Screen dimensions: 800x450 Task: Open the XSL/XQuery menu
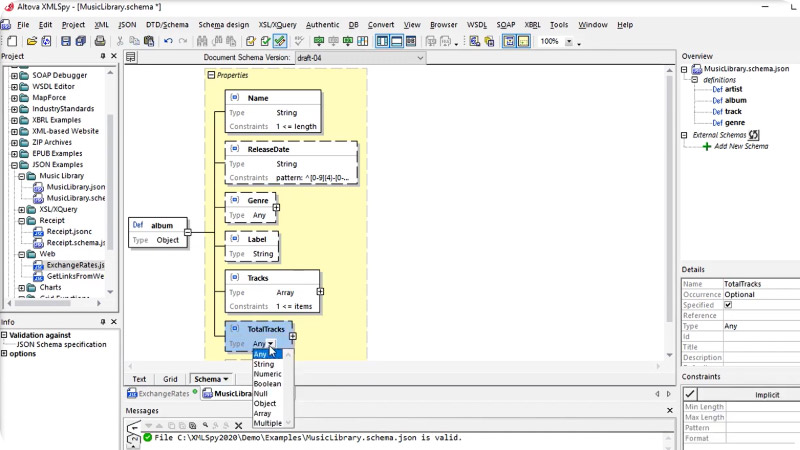pos(277,24)
